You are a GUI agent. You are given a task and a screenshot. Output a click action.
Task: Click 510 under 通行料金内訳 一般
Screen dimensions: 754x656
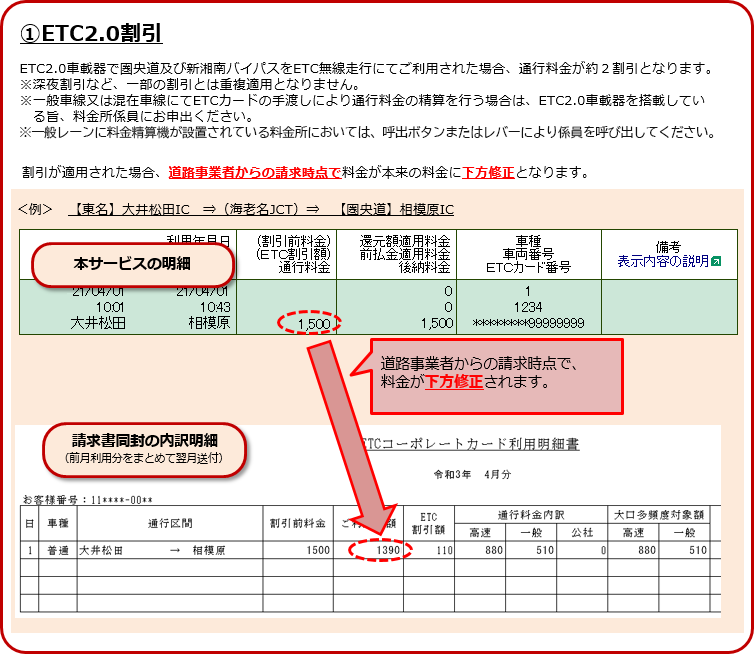click(545, 551)
